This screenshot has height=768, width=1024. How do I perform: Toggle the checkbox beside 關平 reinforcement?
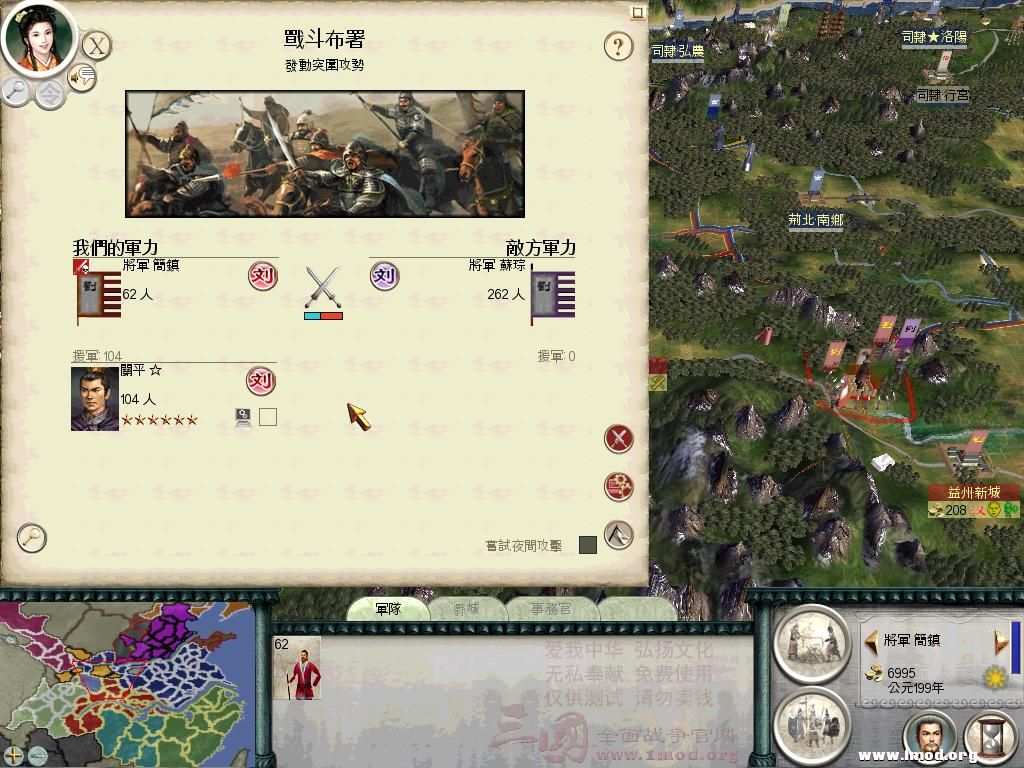pos(268,417)
